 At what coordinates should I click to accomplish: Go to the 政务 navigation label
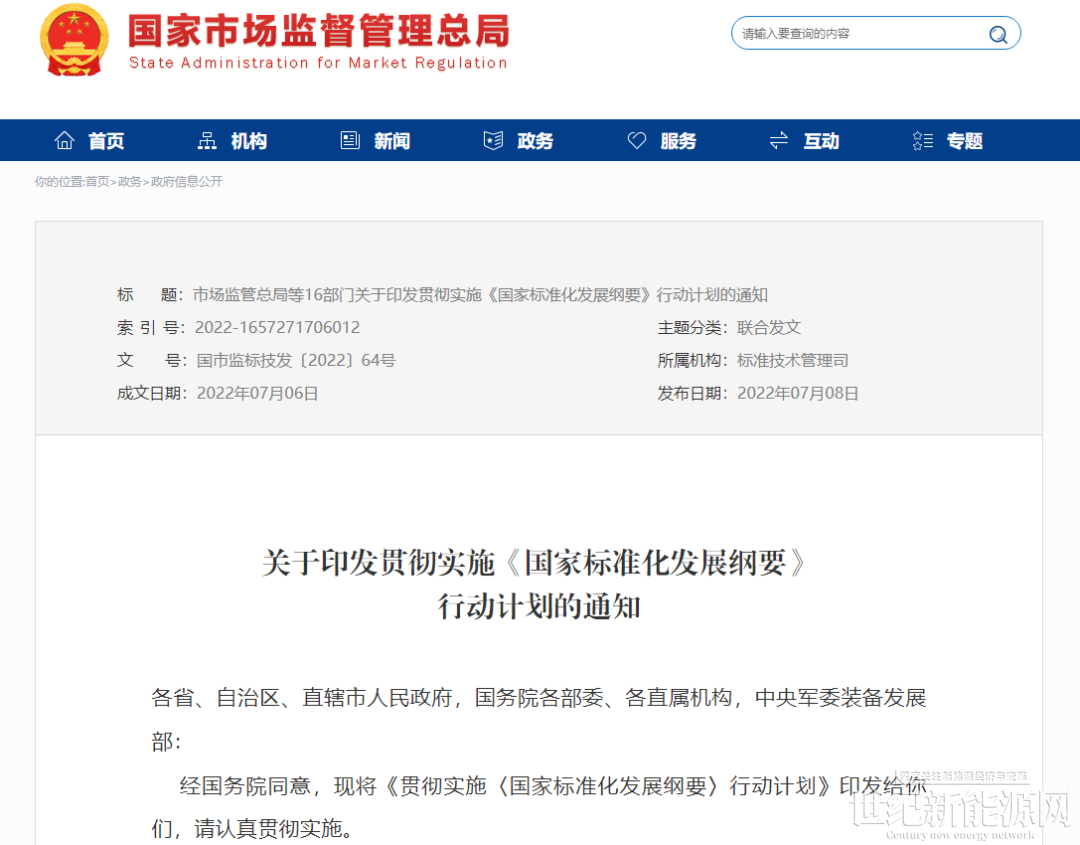pos(535,141)
